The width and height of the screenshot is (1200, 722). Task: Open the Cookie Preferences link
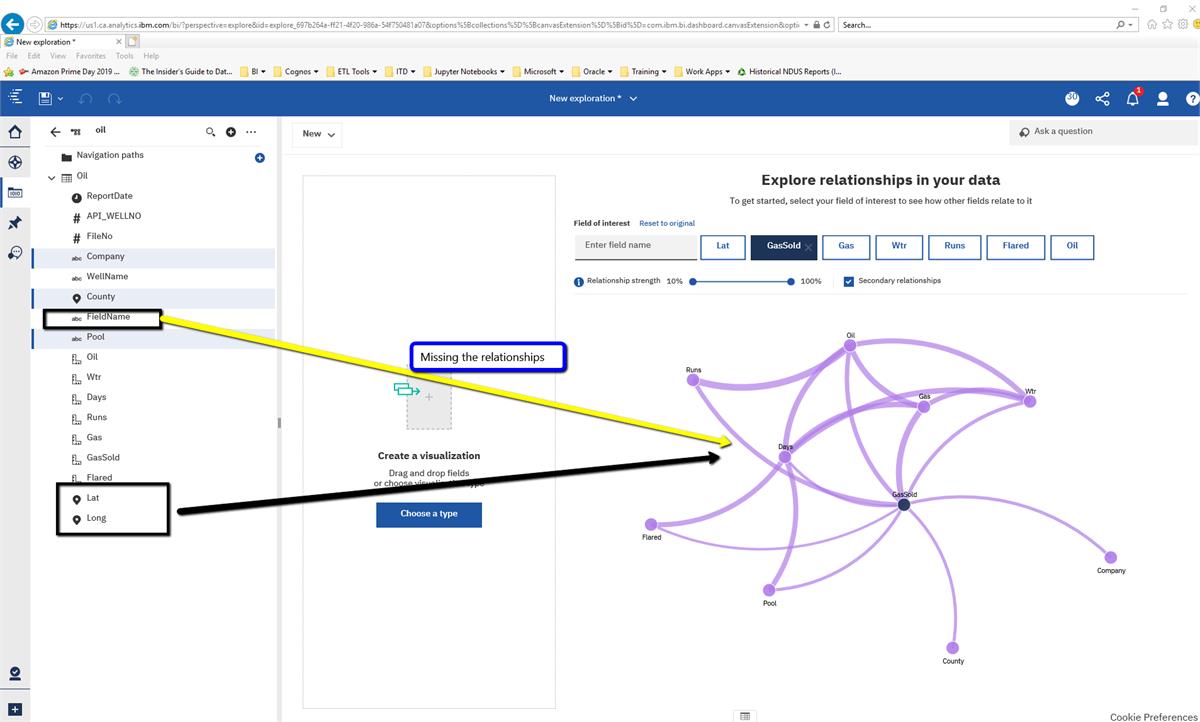point(1153,716)
